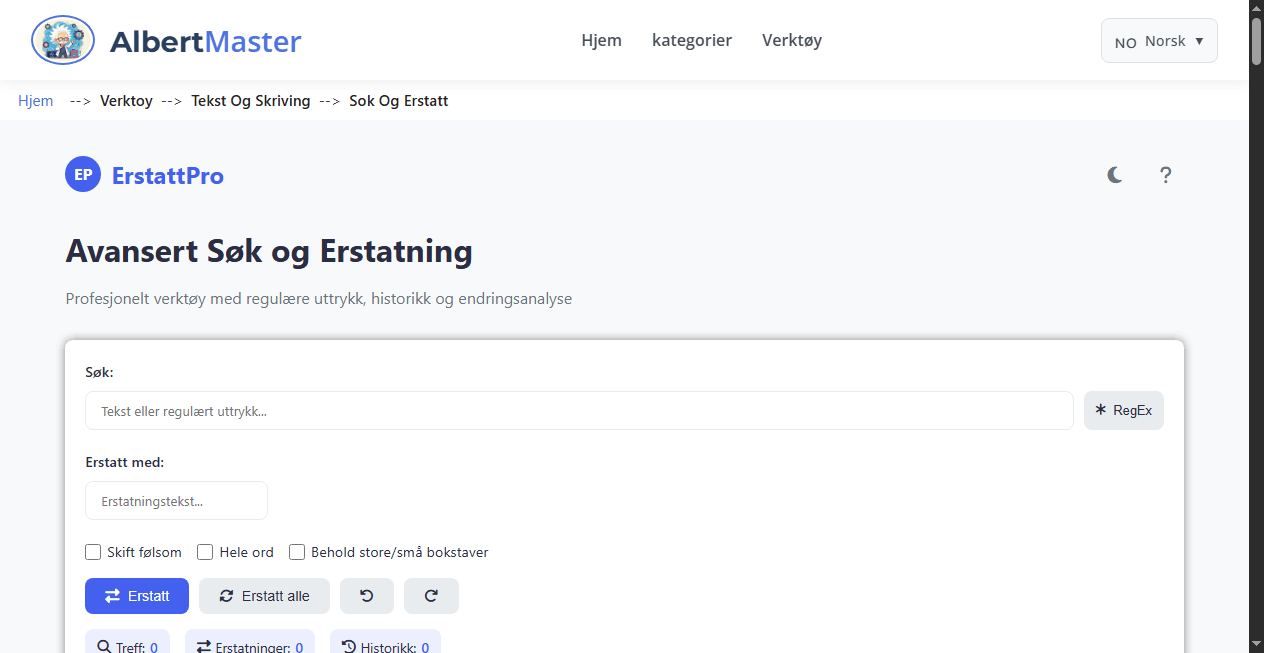Viewport: 1264px width, 653px height.
Task: Check the Hele ord option
Action: [205, 552]
